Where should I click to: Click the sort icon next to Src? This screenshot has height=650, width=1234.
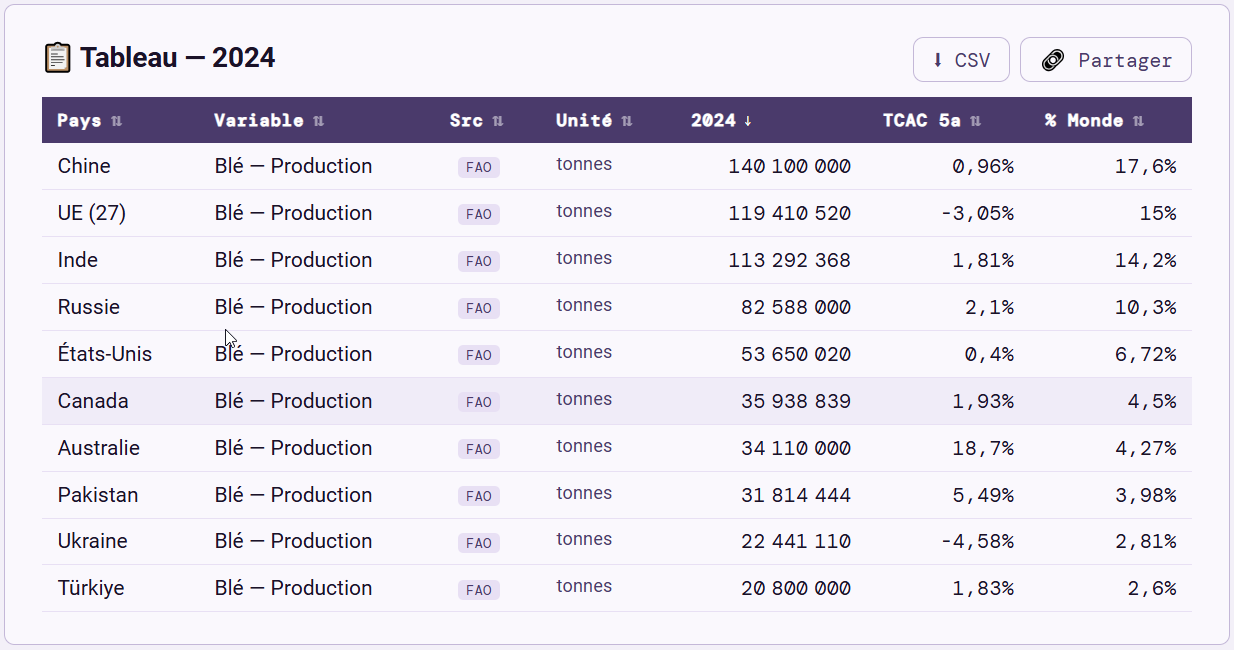tap(498, 121)
